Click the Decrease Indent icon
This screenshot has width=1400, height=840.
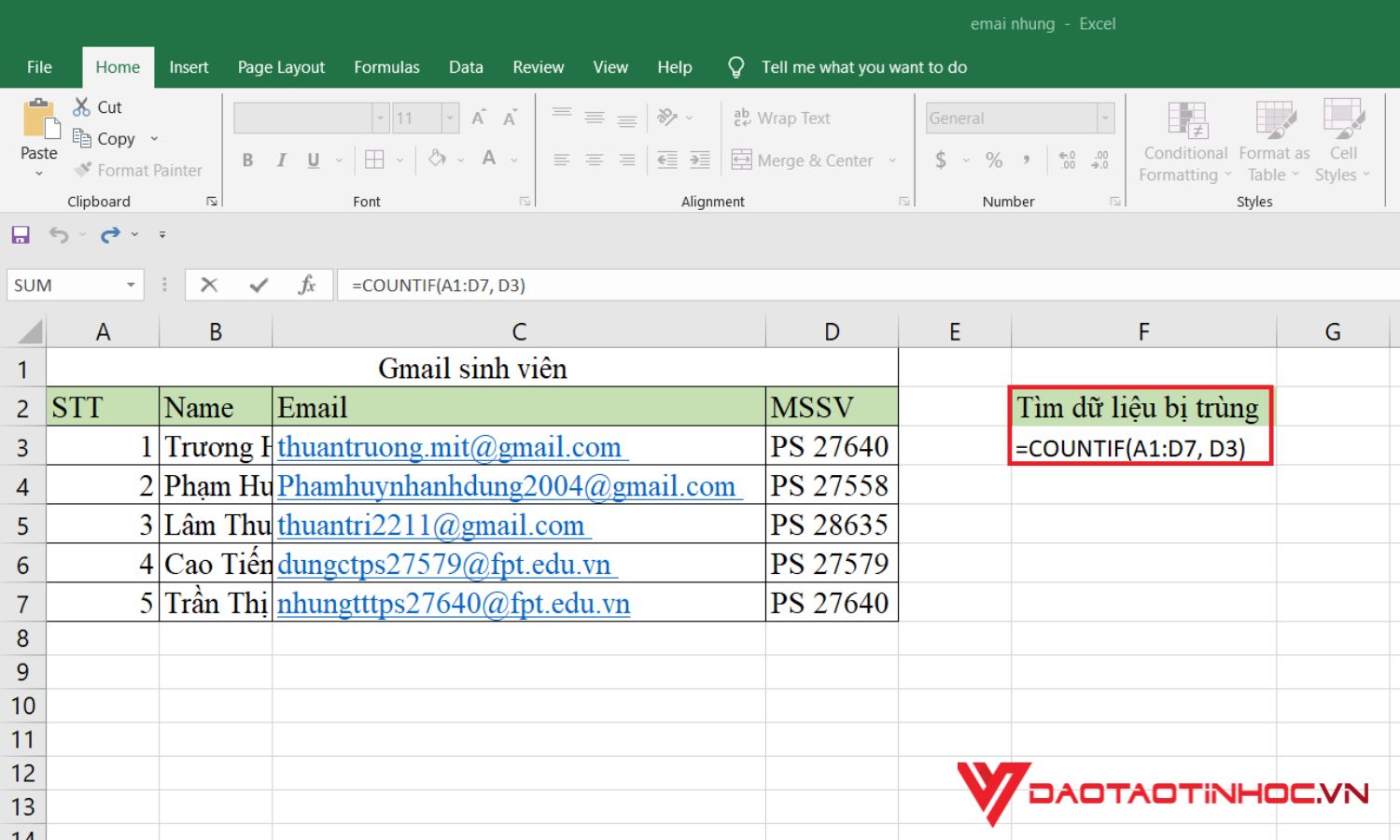(667, 160)
